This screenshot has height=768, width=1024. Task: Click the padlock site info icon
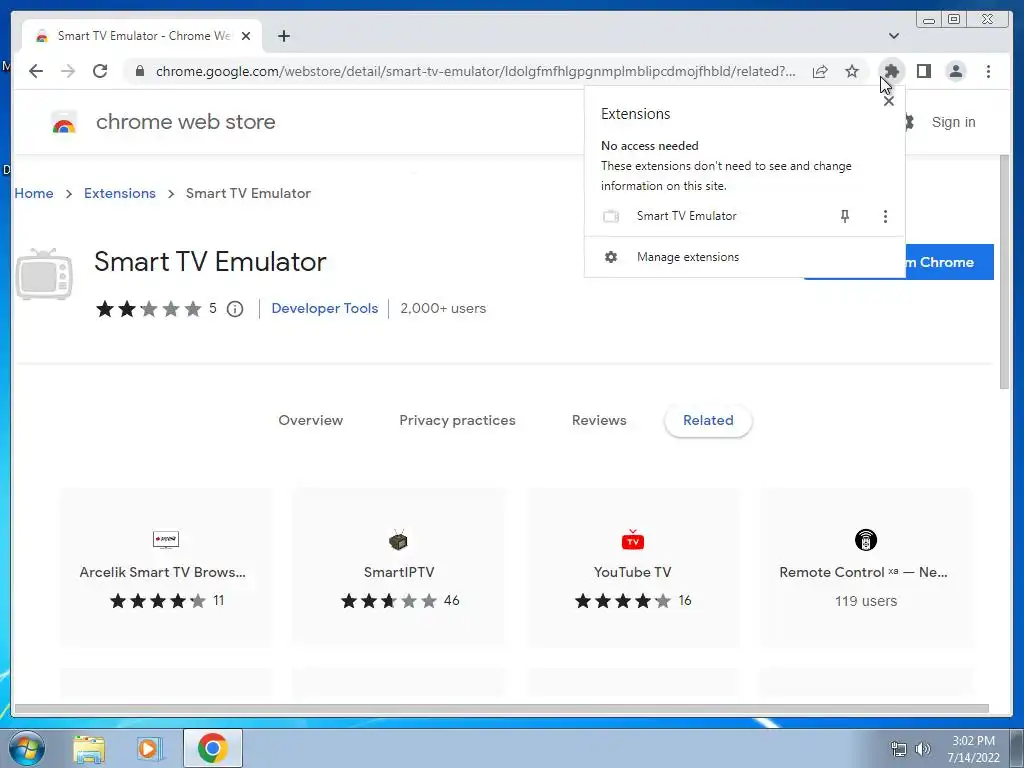click(x=140, y=71)
